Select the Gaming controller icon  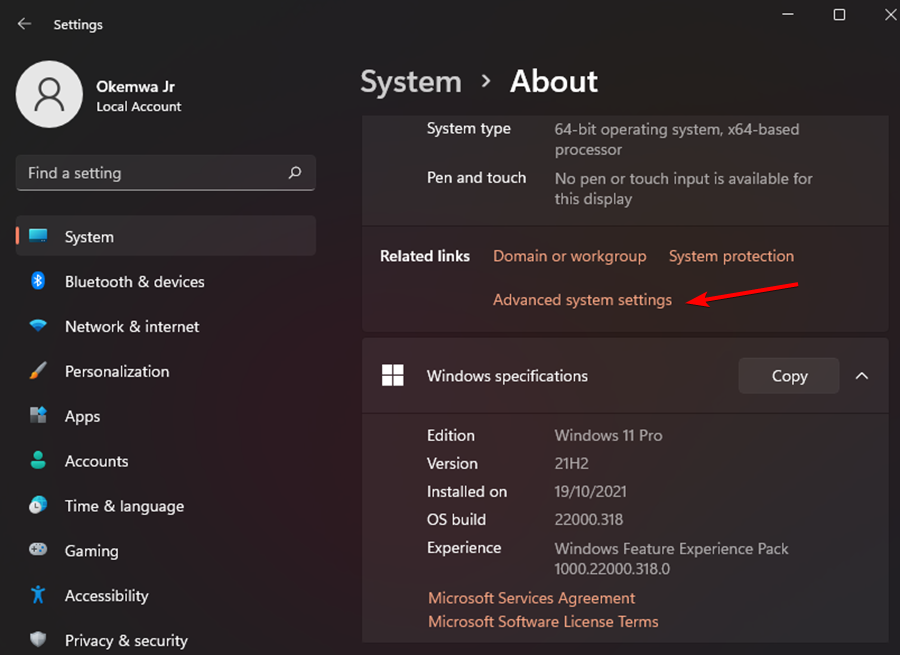point(38,551)
